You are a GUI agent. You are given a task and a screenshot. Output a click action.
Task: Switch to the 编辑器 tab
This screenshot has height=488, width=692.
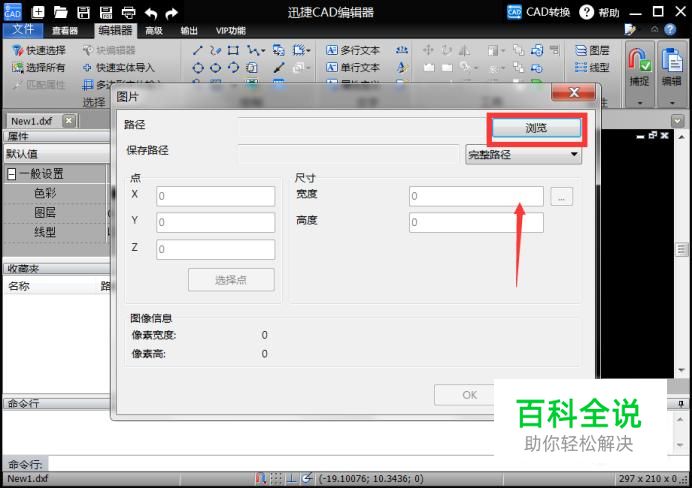tap(115, 30)
